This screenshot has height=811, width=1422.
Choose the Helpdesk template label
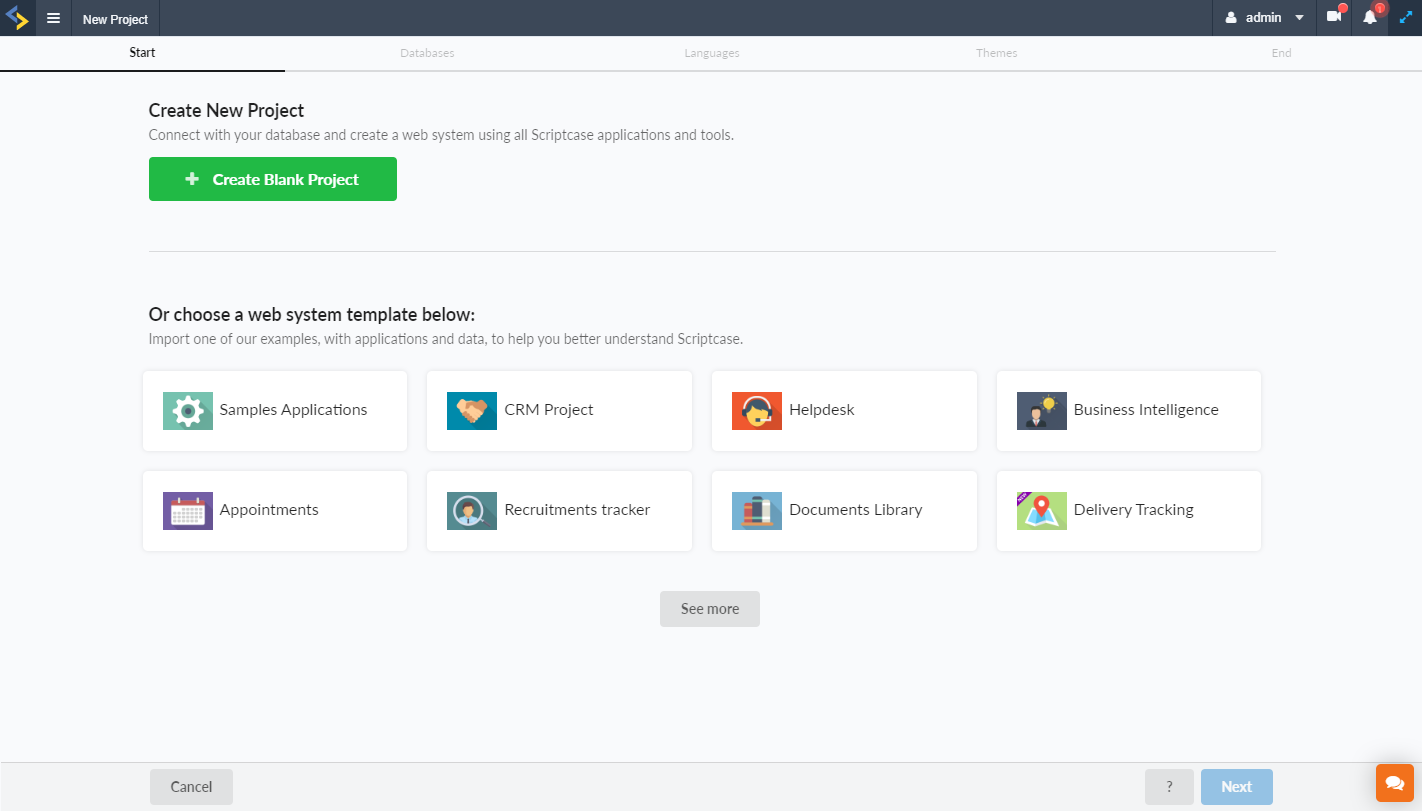822,410
